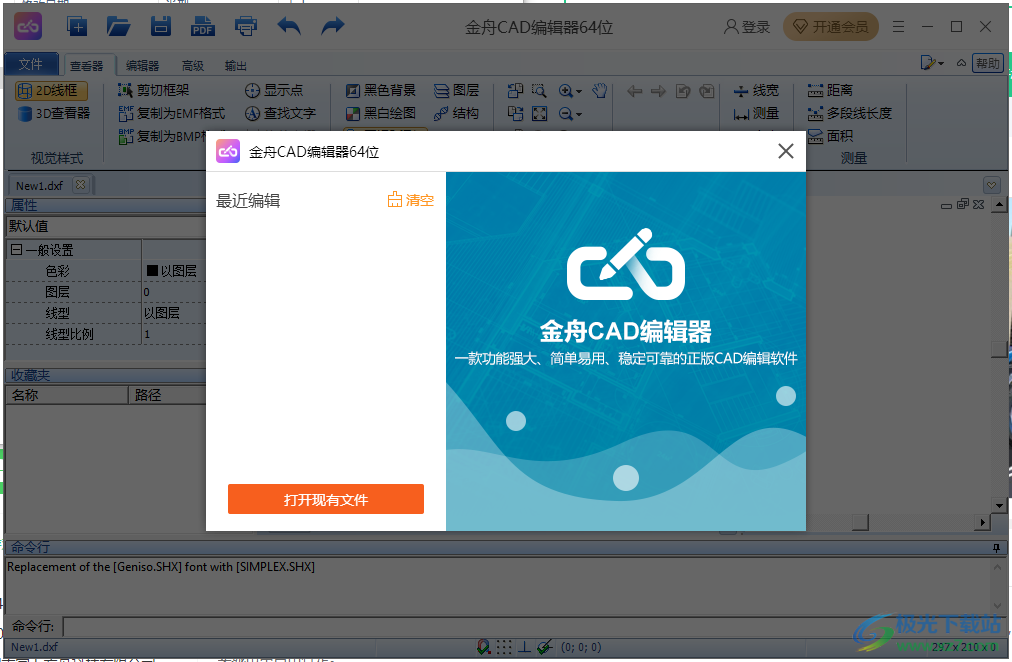The image size is (1012, 662).
Task: Click the document list dropdown arrow at right
Action: 992,186
